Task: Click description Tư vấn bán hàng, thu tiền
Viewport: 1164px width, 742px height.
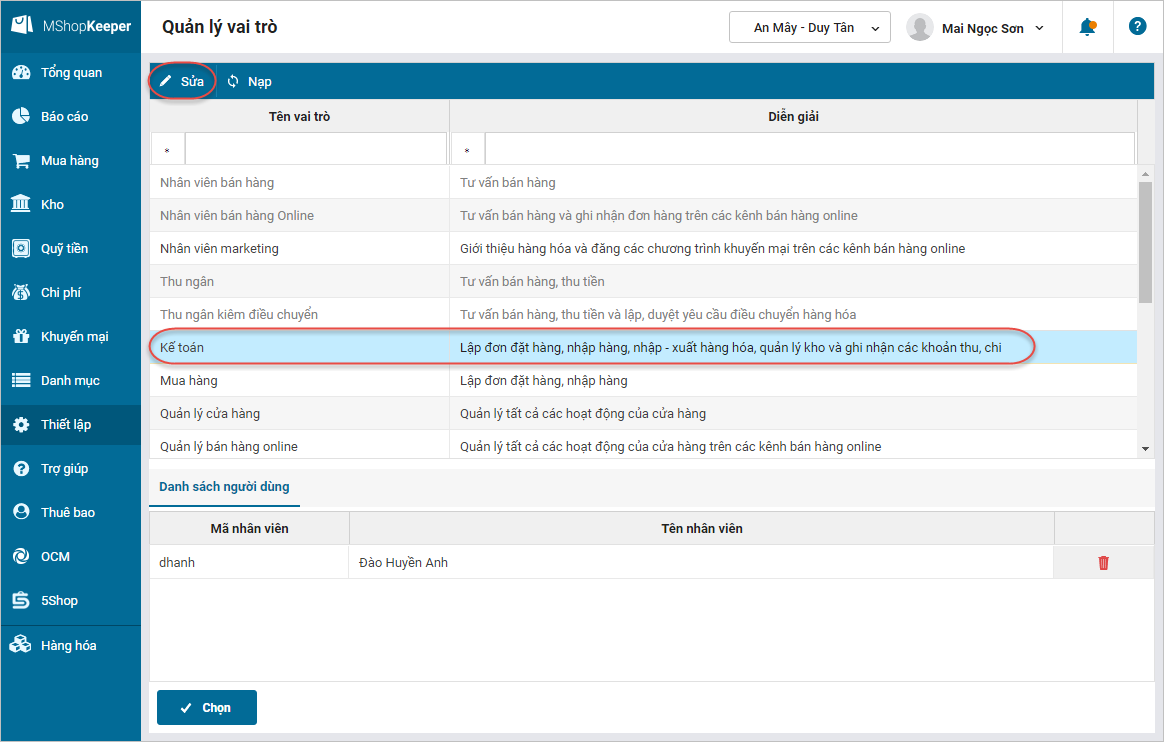Action: coord(532,281)
